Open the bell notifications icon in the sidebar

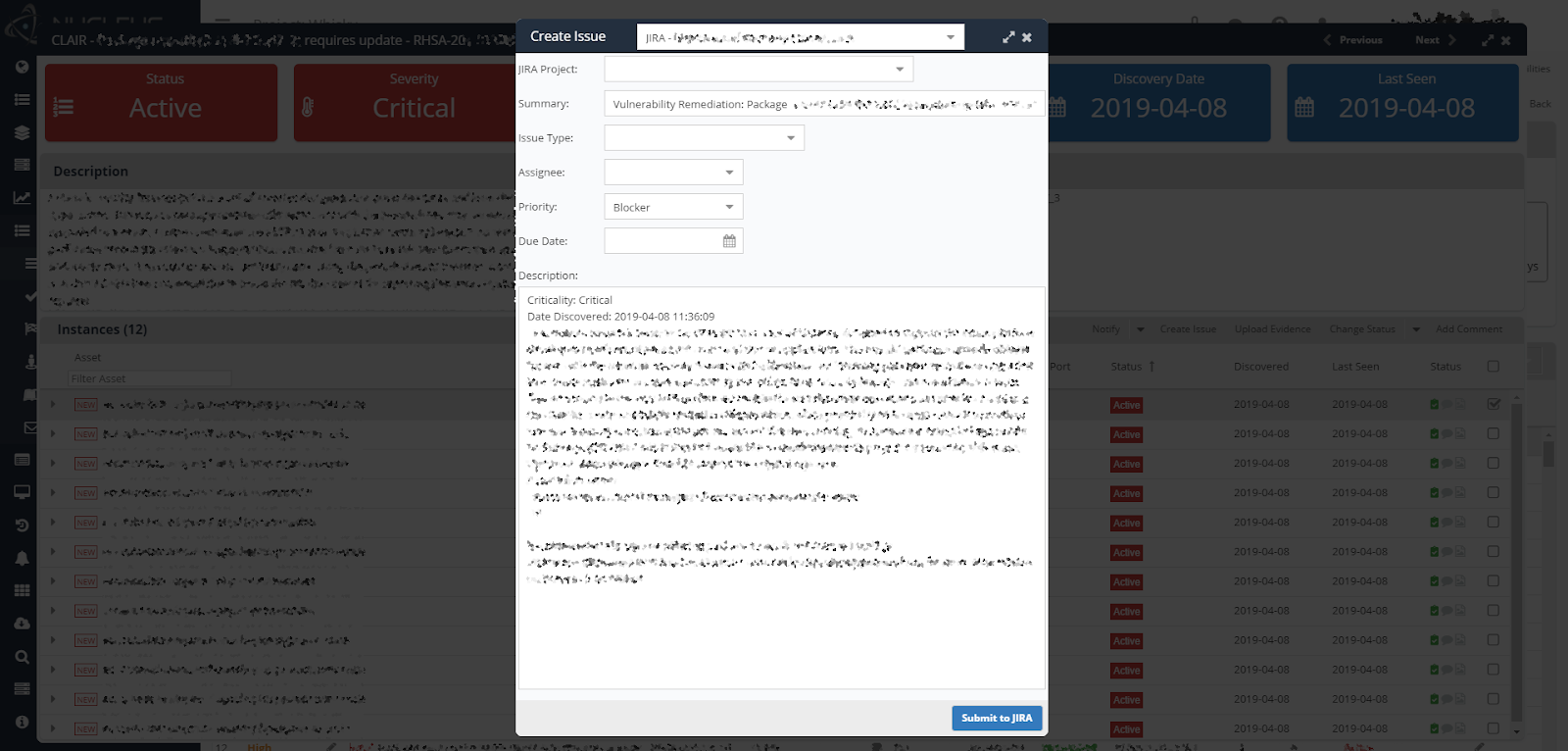coord(22,558)
